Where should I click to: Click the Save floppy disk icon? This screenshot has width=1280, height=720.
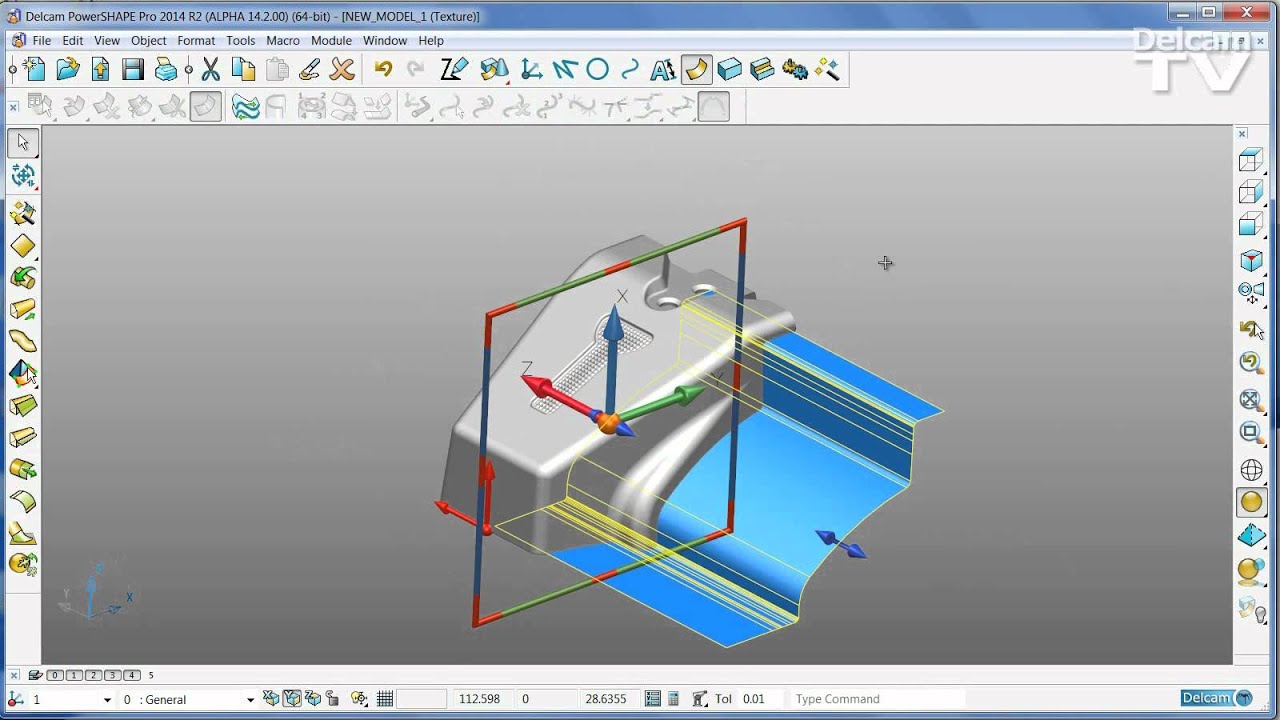click(133, 69)
